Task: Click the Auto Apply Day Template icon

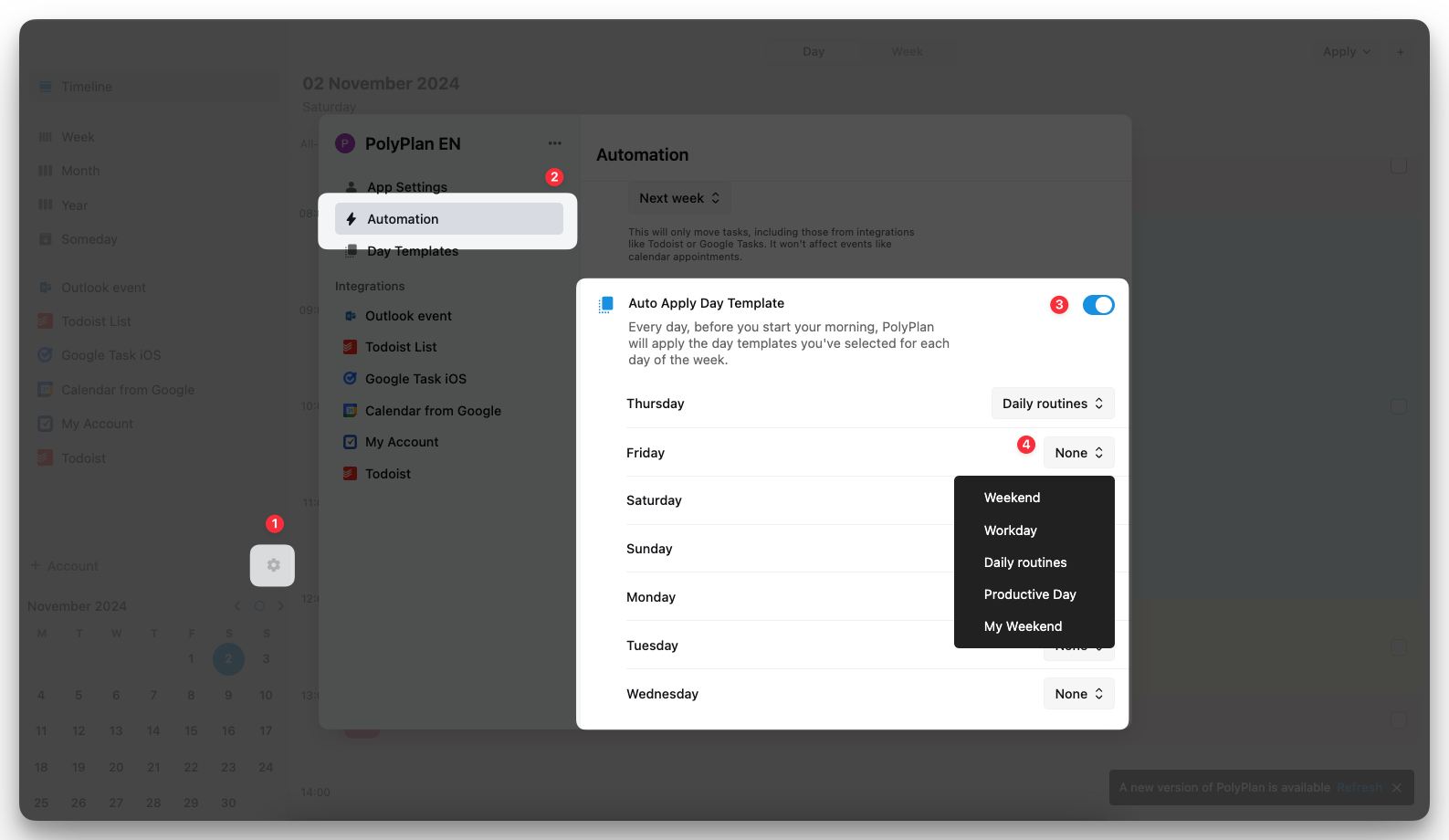Action: 605,305
